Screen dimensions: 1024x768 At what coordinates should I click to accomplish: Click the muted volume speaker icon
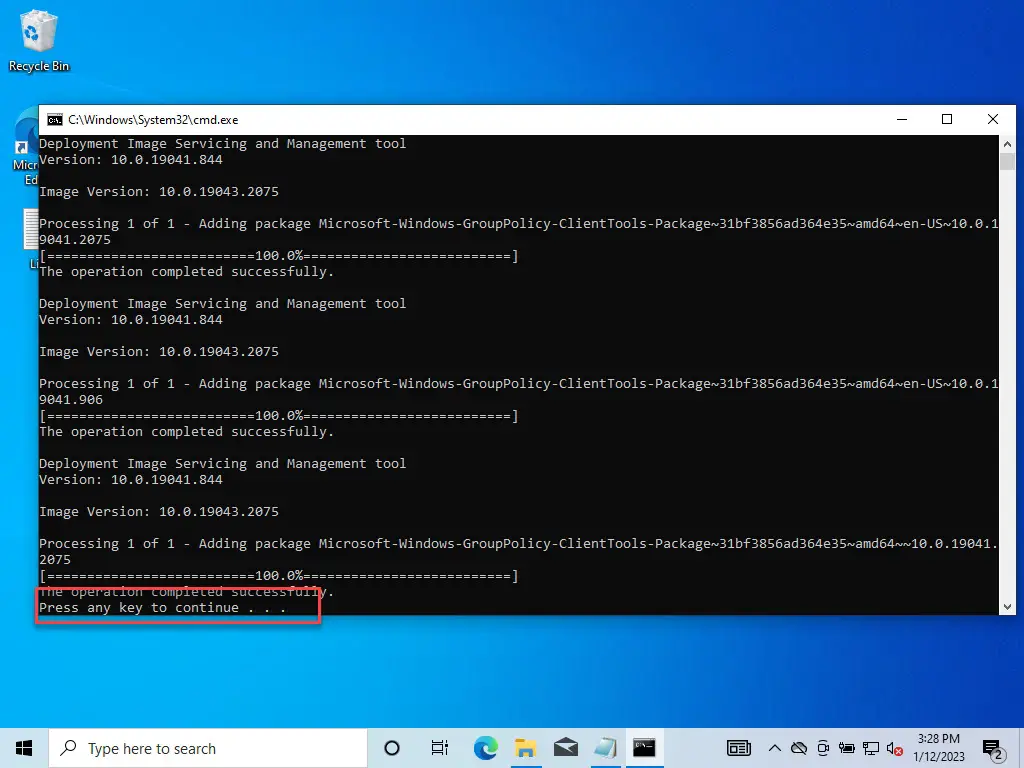pos(895,749)
